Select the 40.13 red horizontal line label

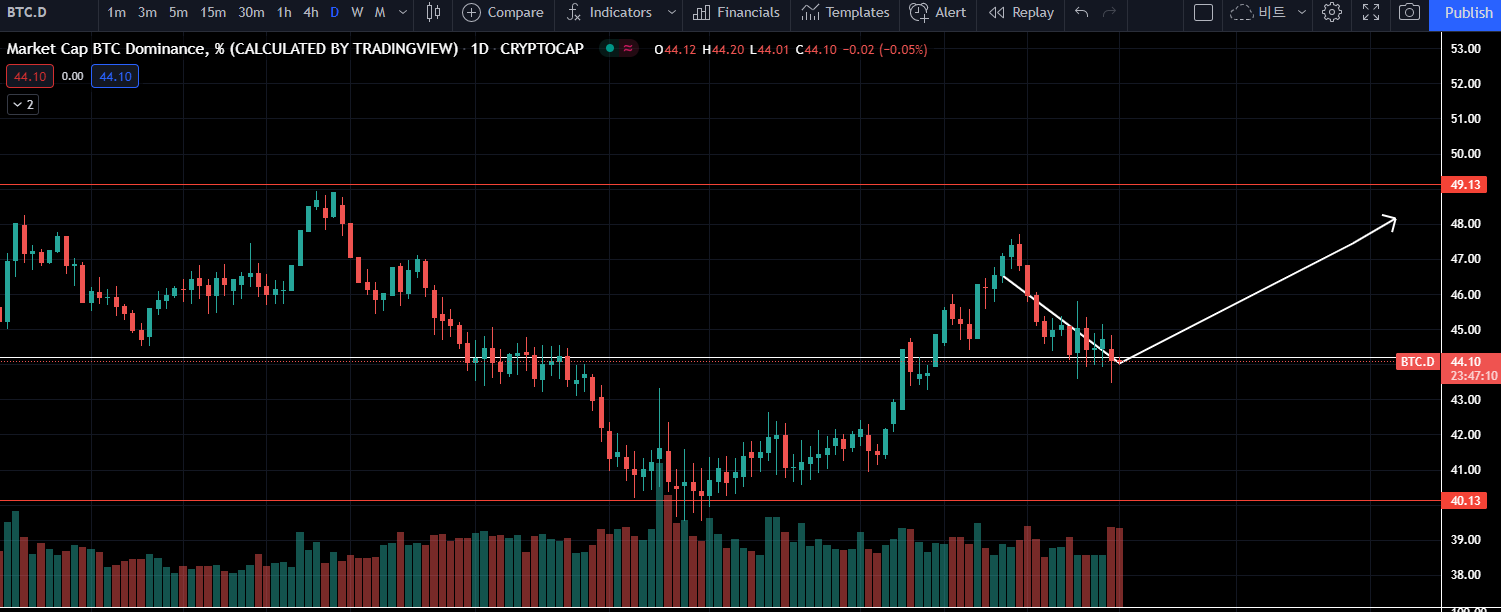[1467, 500]
